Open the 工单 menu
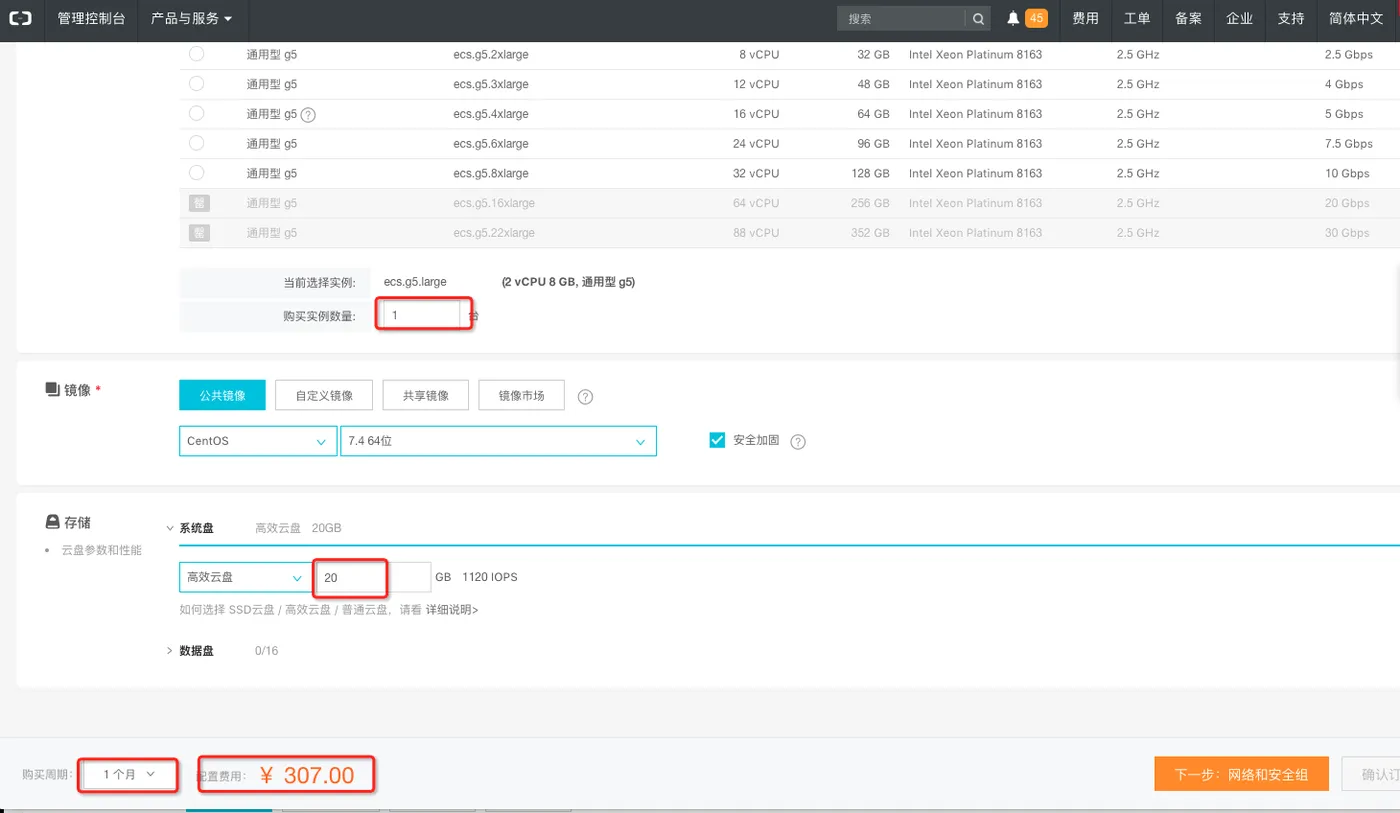This screenshot has width=1400, height=813. pyautogui.click(x=1137, y=19)
